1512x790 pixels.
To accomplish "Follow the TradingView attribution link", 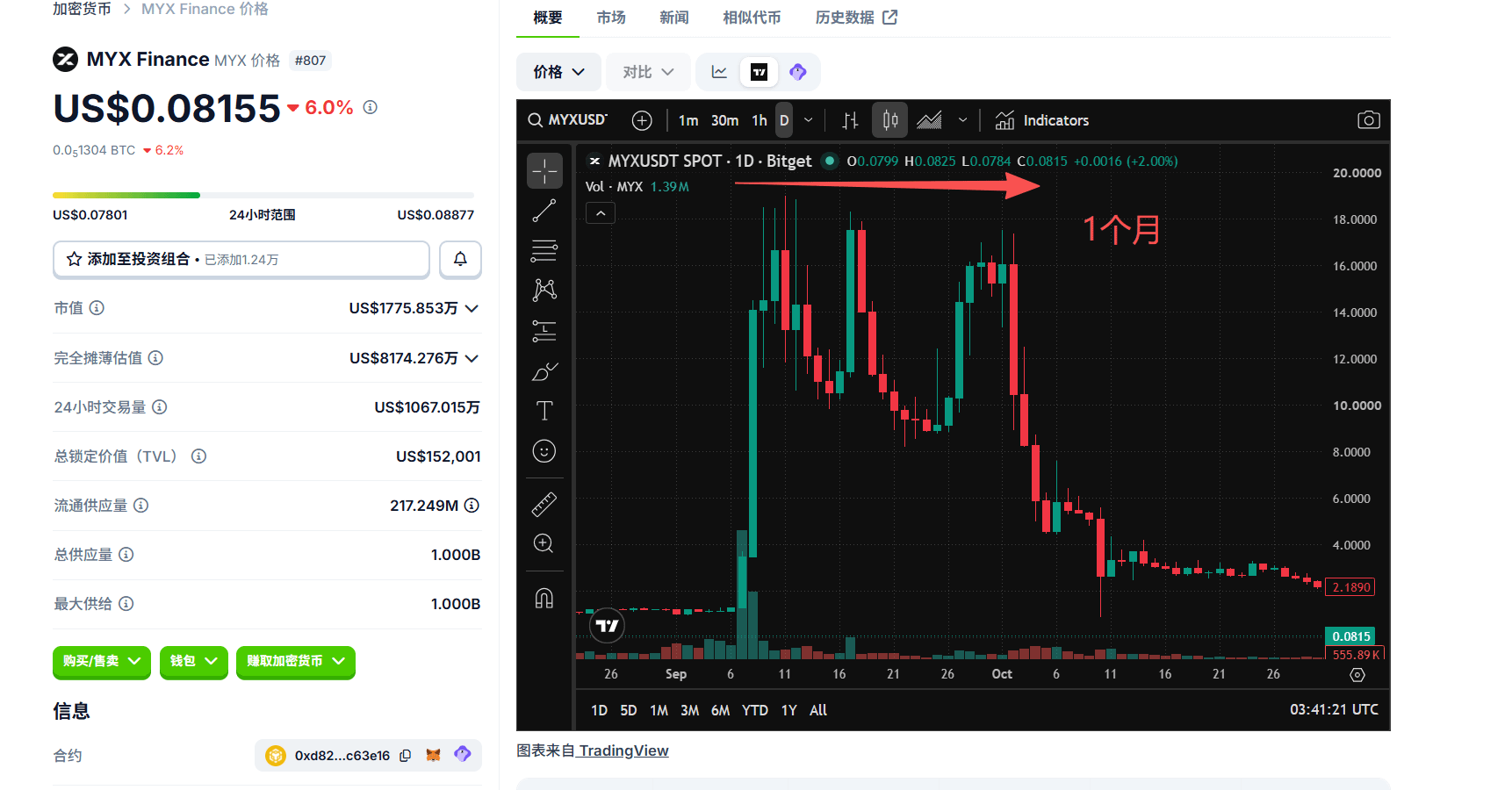I will point(623,750).
